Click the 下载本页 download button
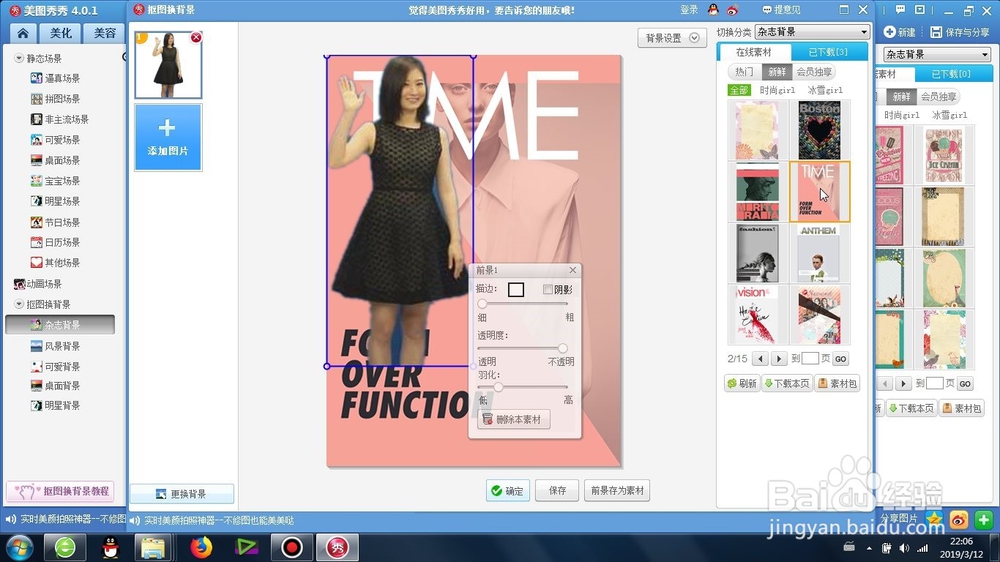 pos(787,383)
